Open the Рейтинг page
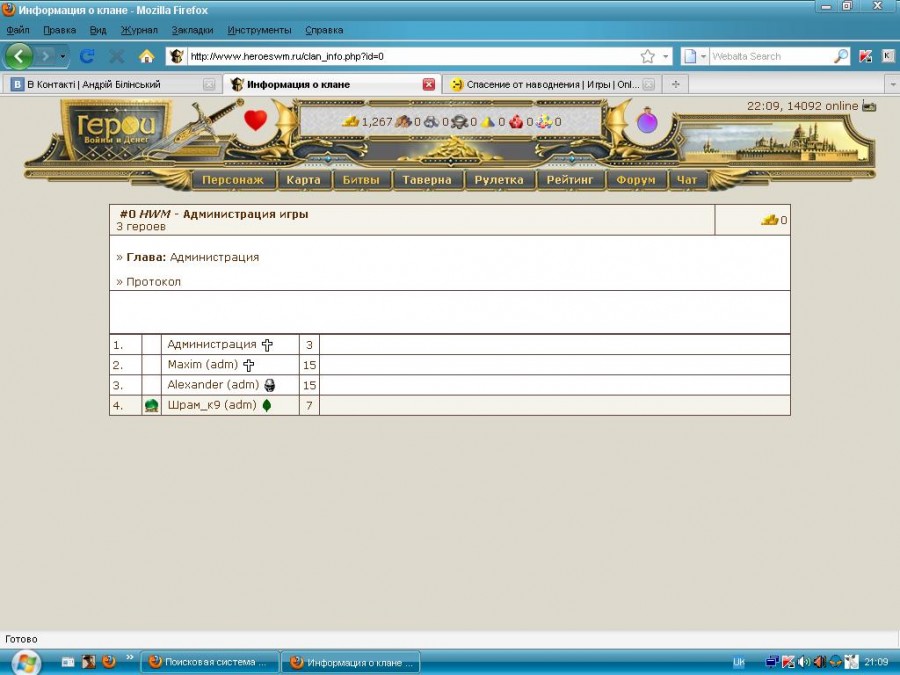Screen dimensions: 900x675 (x=570, y=180)
